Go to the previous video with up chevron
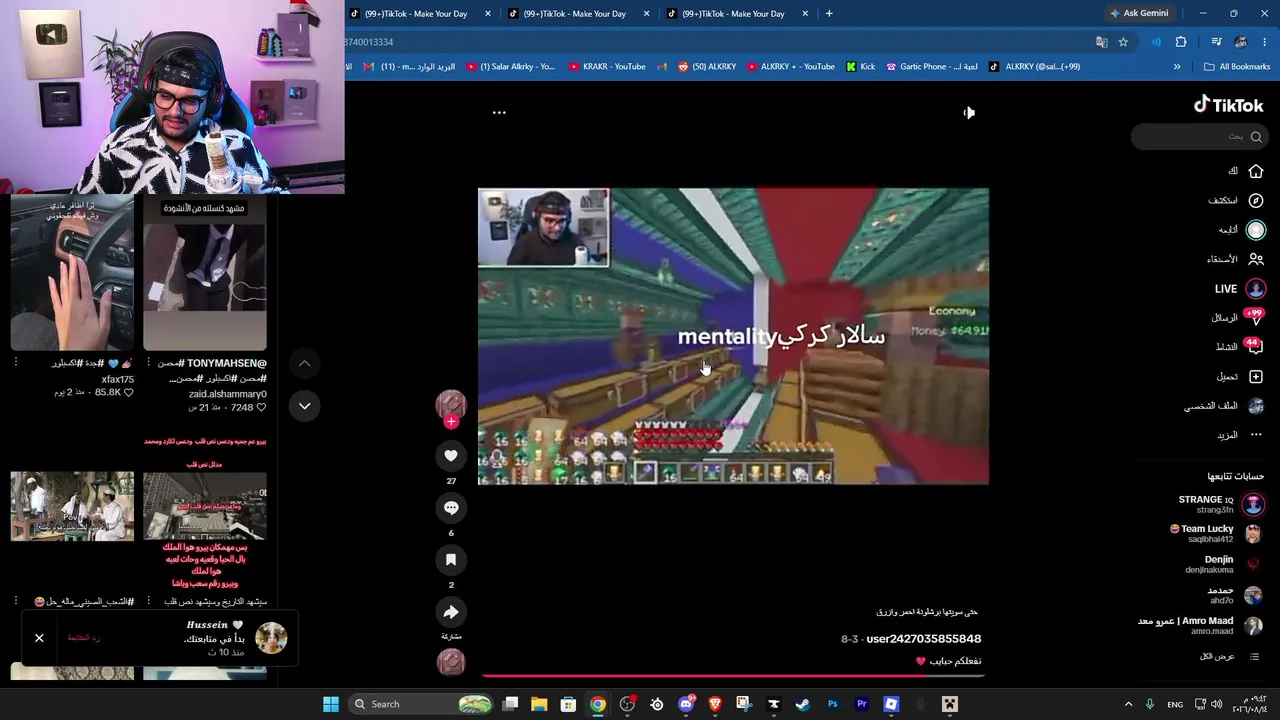1280x720 pixels. click(x=304, y=363)
